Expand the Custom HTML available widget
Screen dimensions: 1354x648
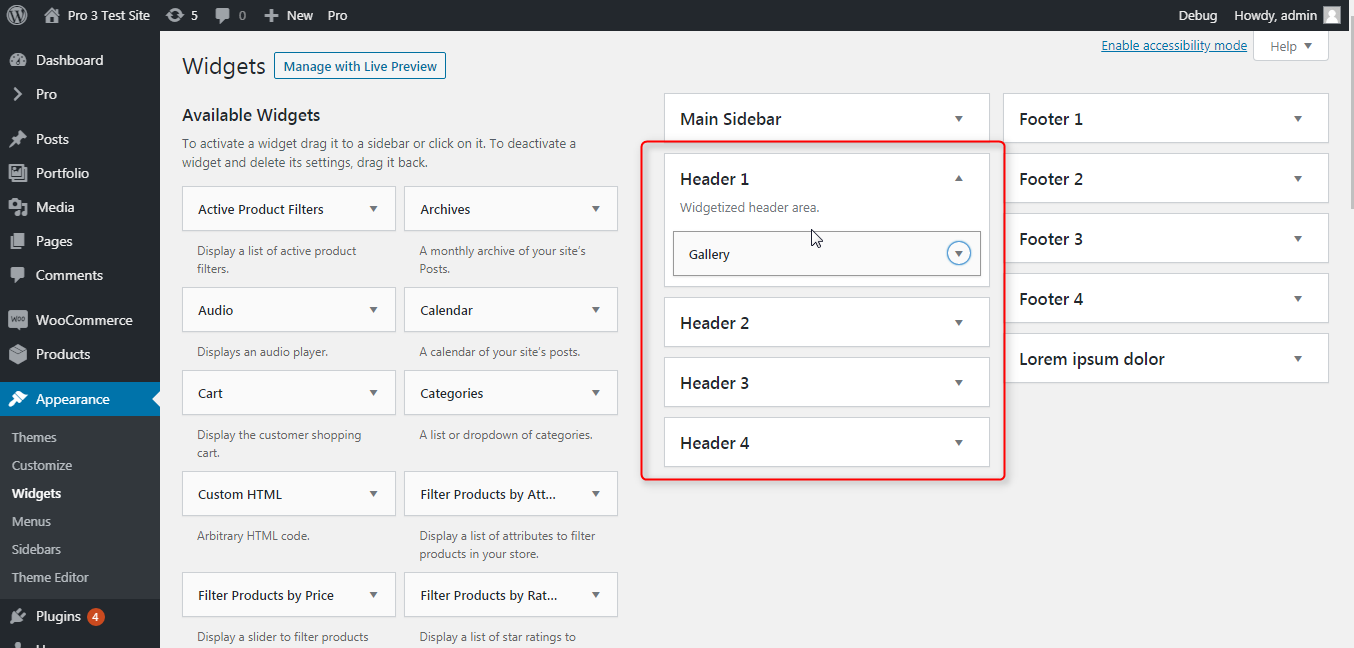point(374,494)
